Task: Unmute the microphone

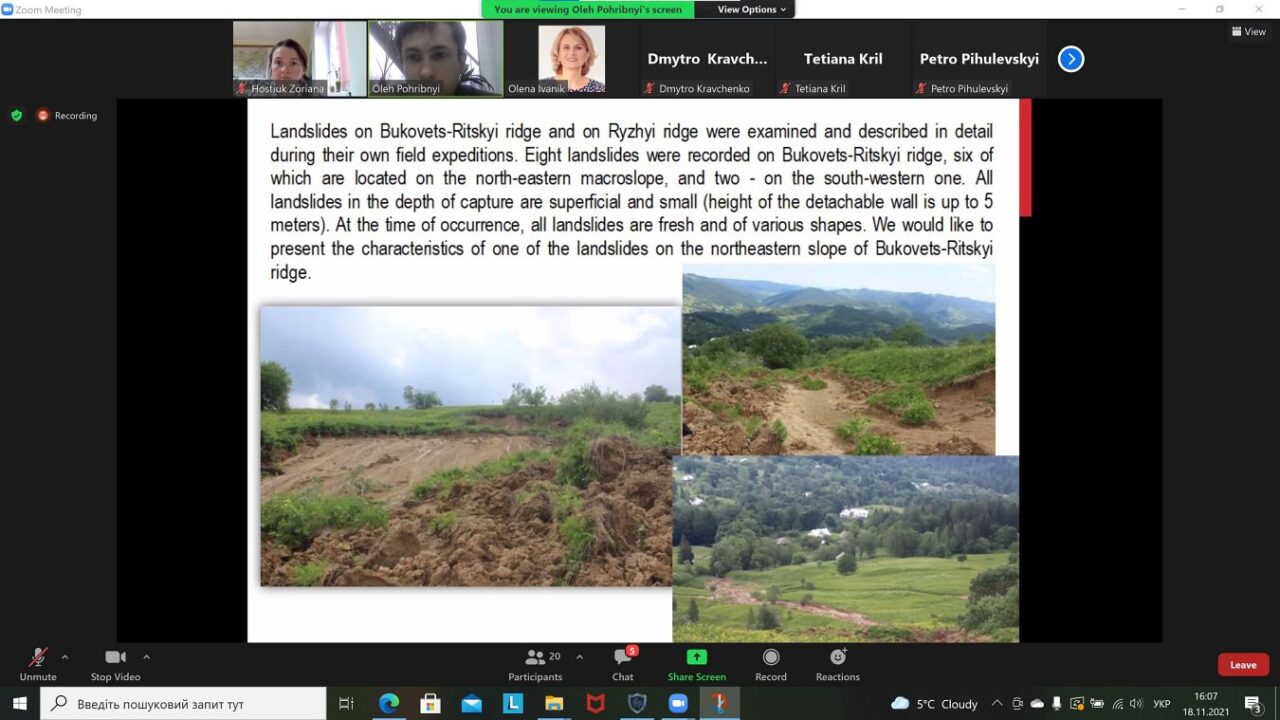Action: point(38,664)
